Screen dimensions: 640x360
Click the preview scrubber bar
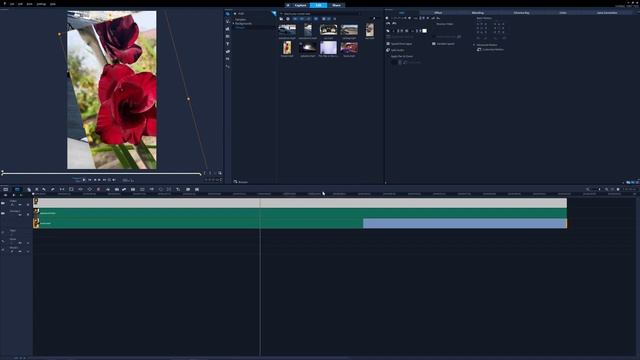click(101, 174)
